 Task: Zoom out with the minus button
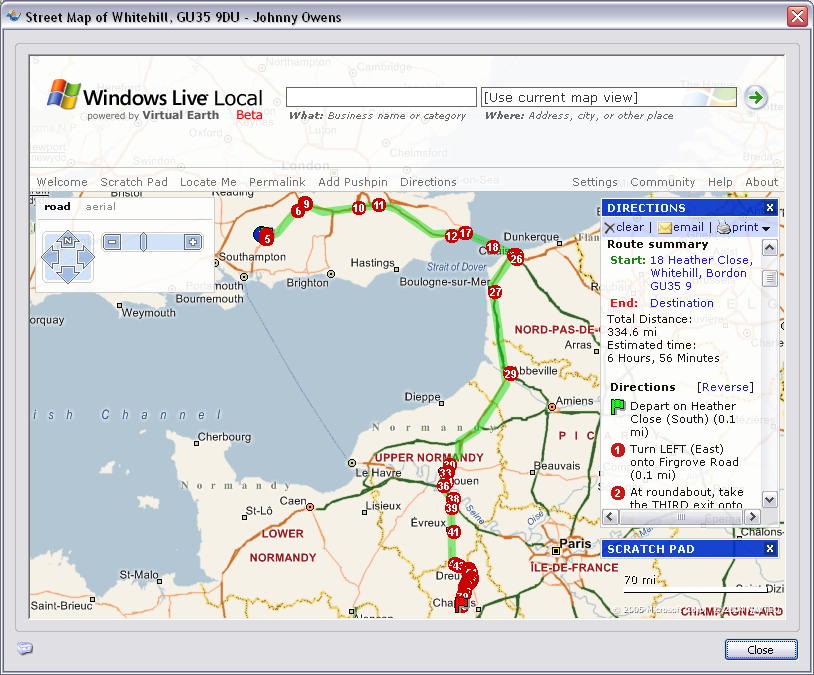(x=112, y=242)
